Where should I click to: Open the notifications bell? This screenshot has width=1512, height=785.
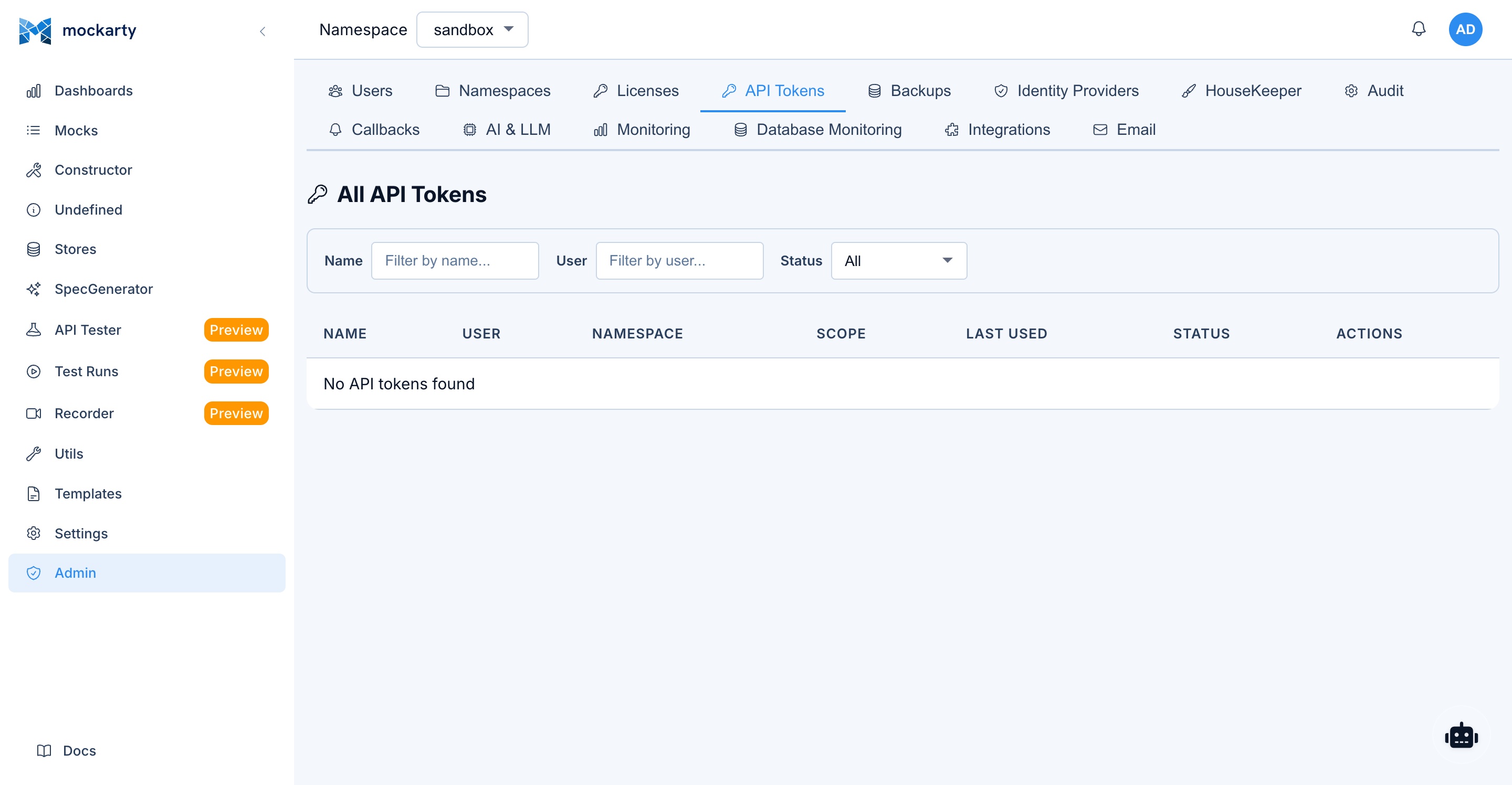(1418, 29)
